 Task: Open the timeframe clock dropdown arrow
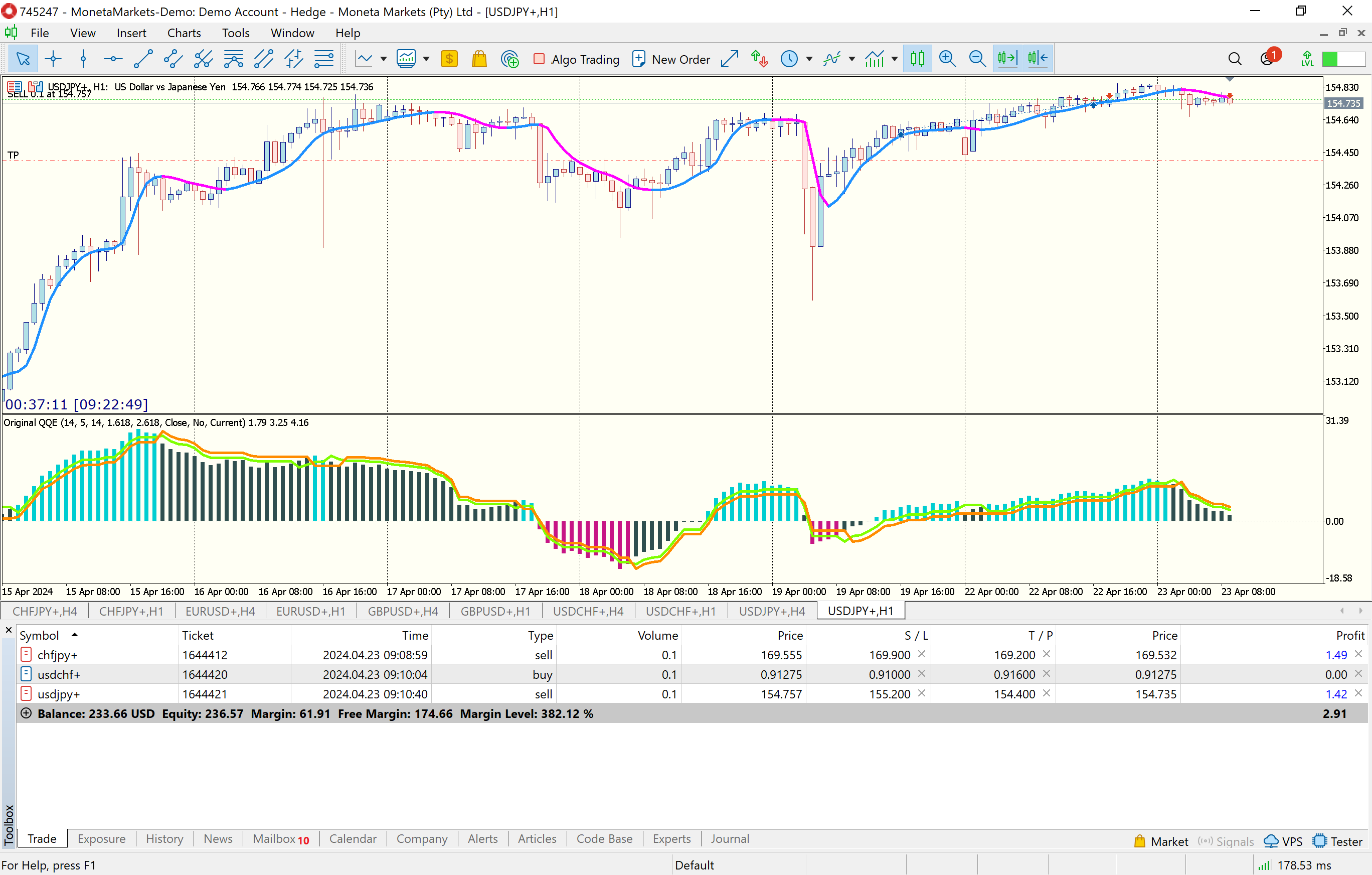click(x=809, y=59)
